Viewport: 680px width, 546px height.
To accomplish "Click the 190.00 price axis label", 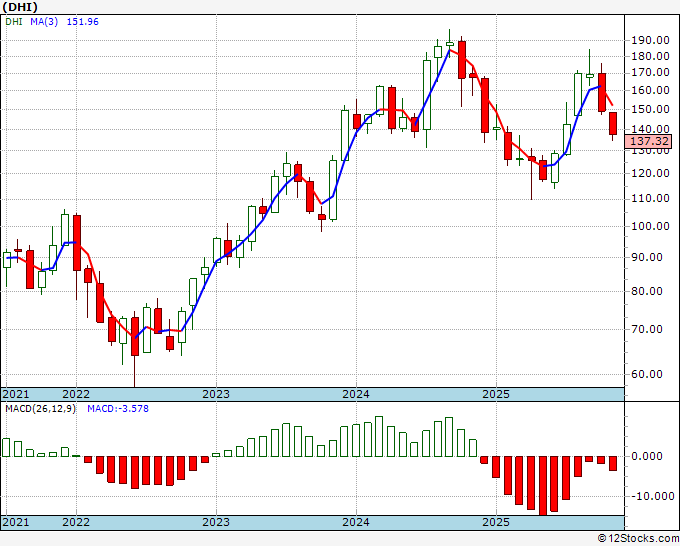I will click(649, 40).
